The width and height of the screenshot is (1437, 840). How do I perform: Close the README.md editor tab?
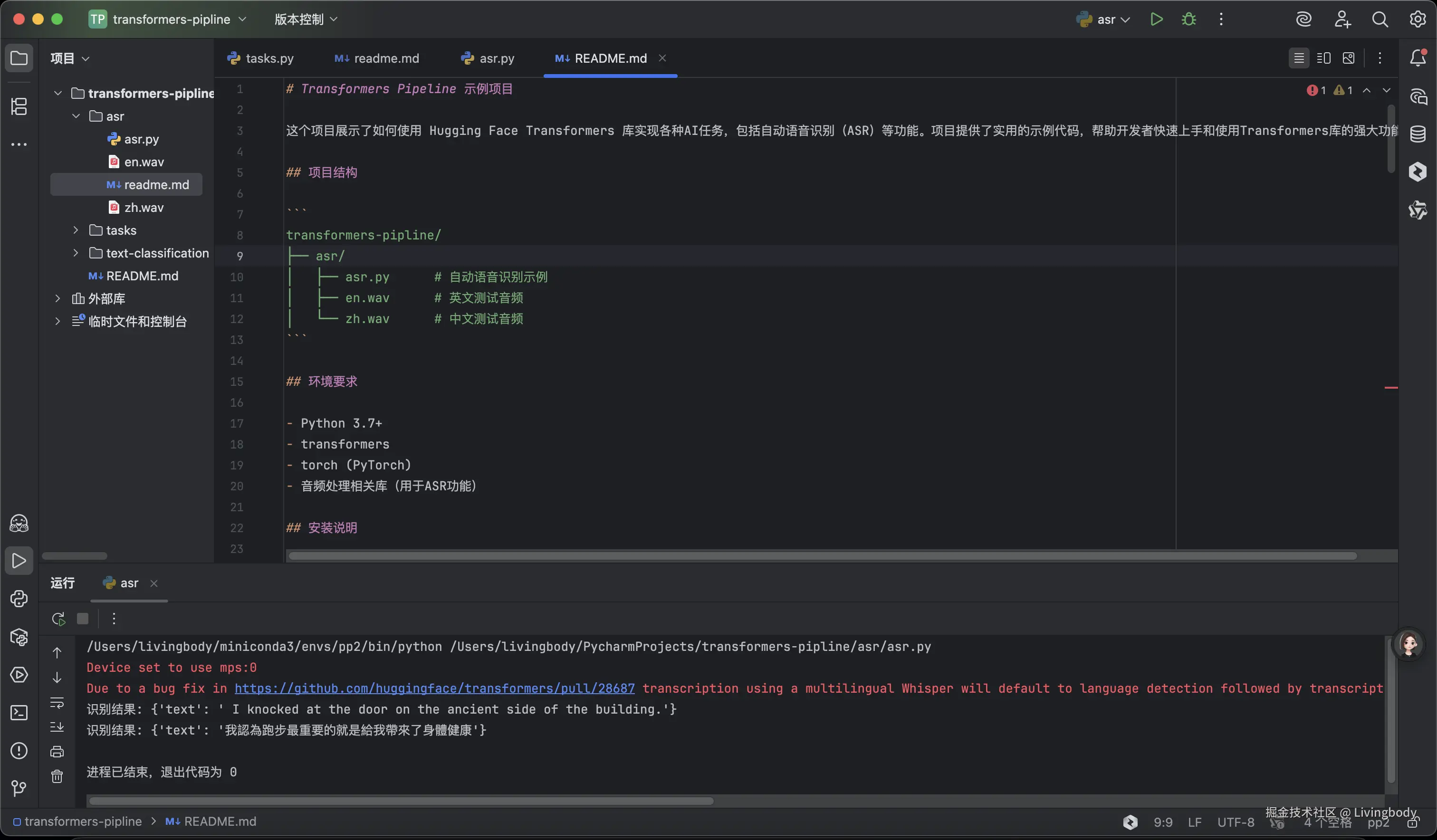coord(662,57)
